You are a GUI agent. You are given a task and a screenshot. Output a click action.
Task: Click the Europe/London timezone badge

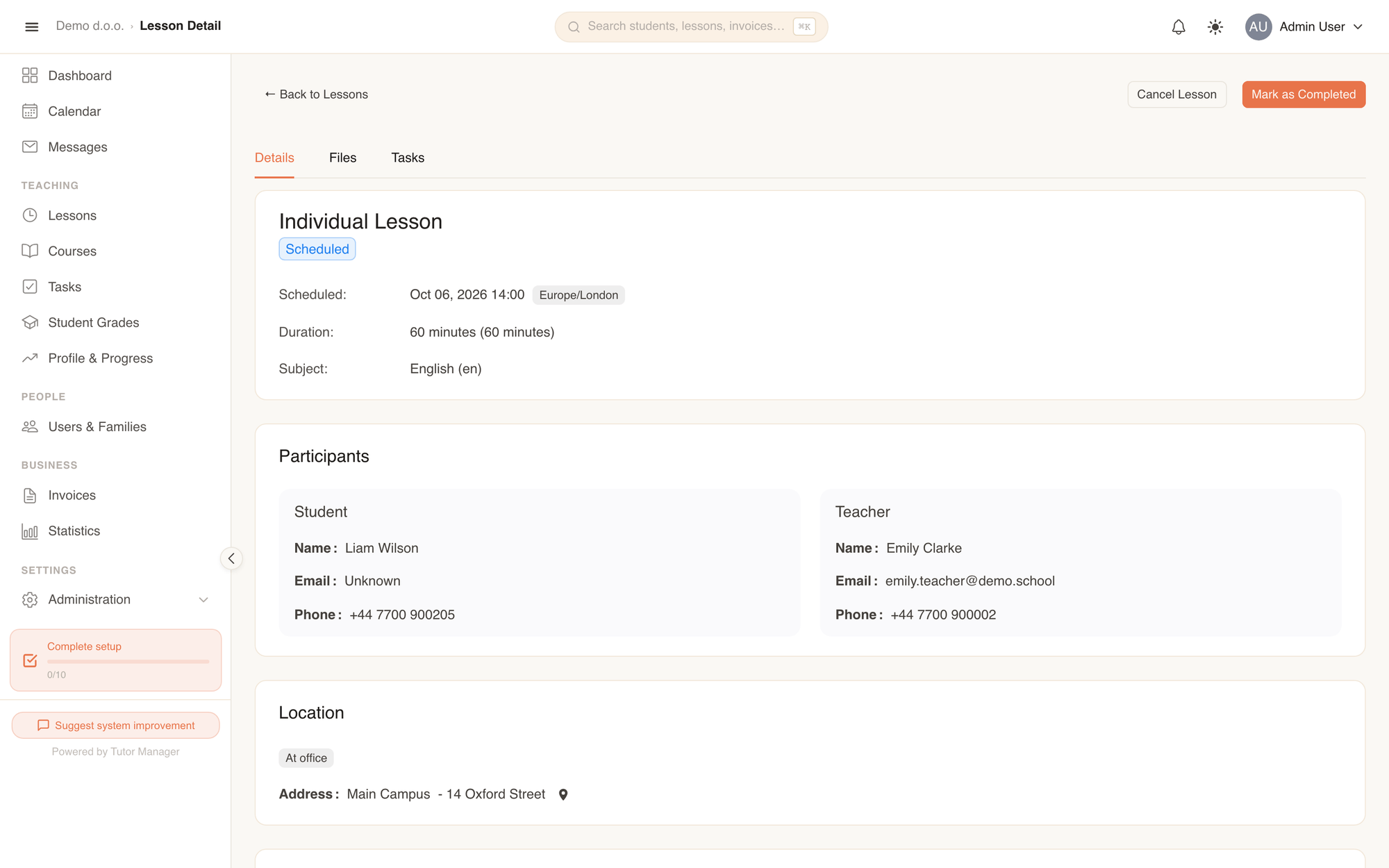tap(579, 295)
